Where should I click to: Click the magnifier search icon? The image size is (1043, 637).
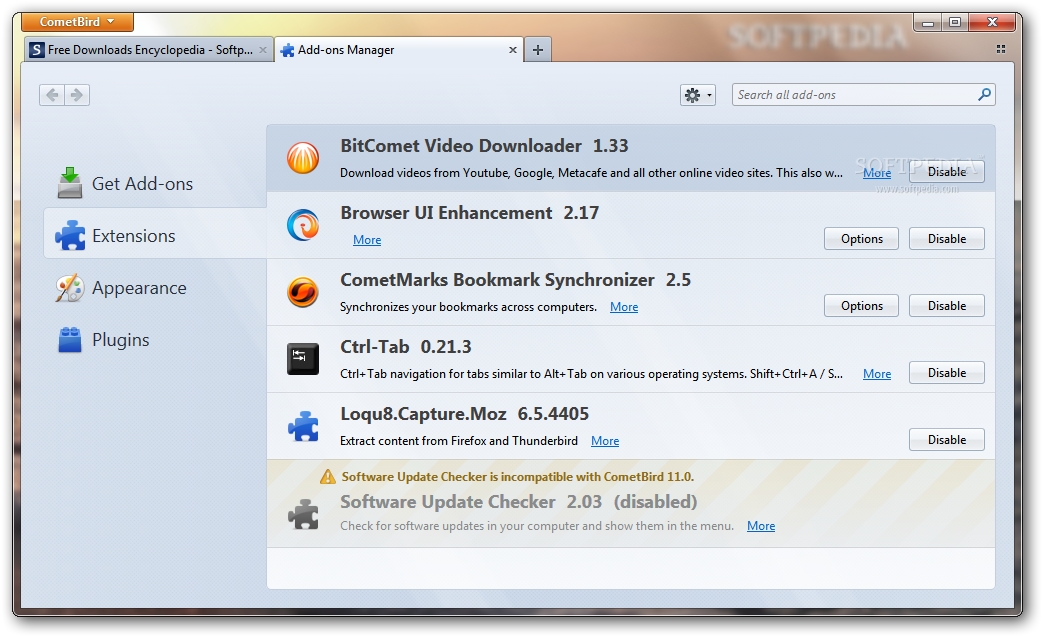[984, 94]
